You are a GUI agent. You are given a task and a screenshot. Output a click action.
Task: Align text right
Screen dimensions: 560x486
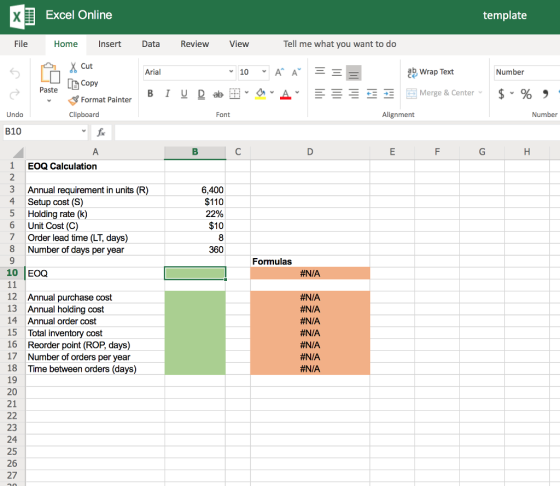(354, 94)
